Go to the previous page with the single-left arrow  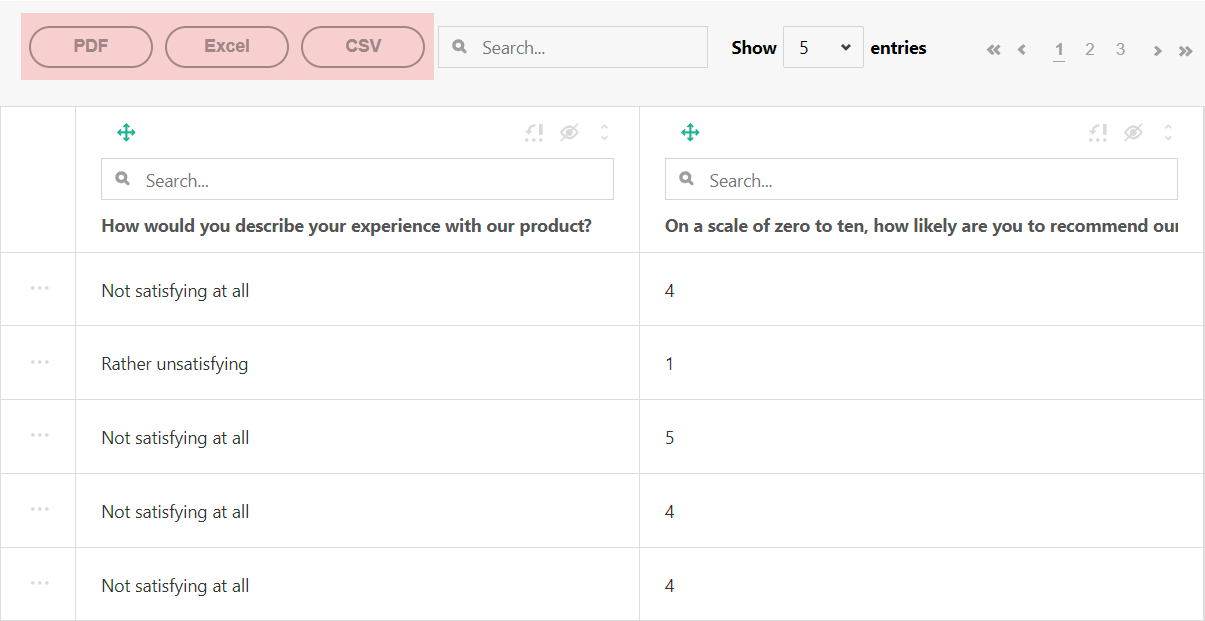1021,49
